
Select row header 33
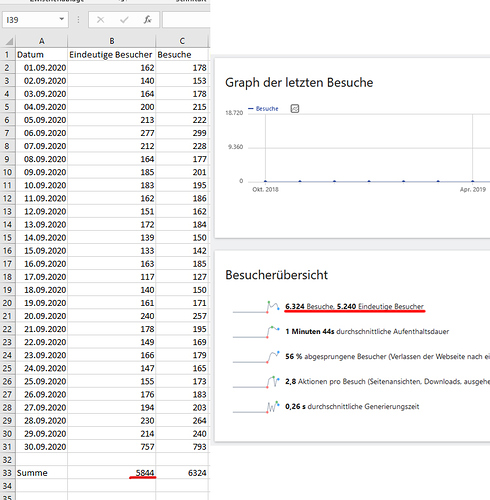point(7,473)
